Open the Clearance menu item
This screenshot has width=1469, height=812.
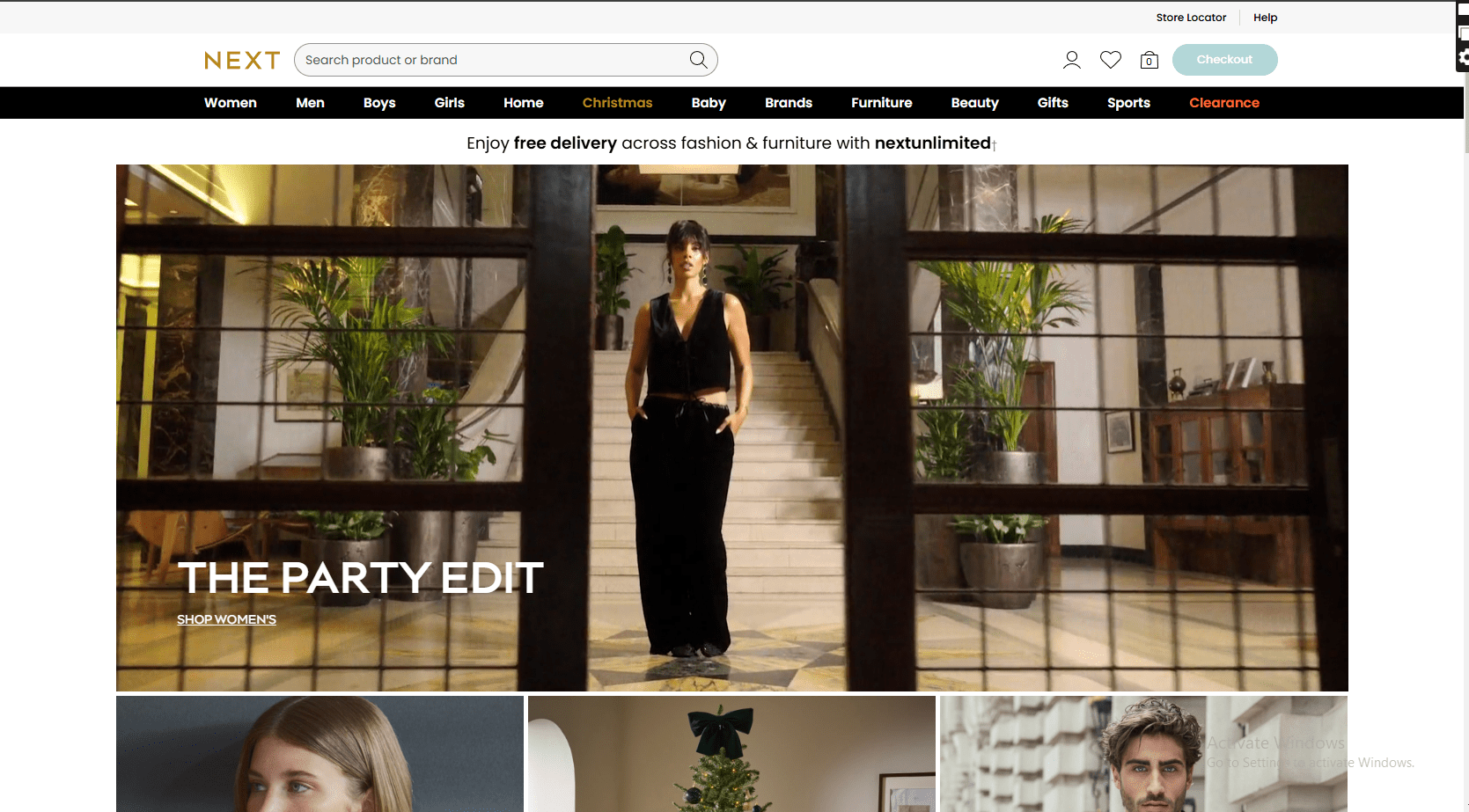pos(1223,103)
